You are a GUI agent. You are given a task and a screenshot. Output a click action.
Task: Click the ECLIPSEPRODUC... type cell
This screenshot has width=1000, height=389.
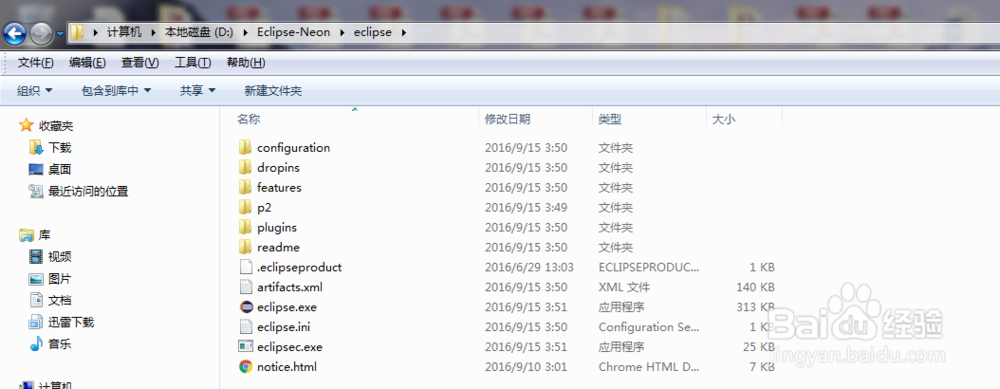coord(649,267)
